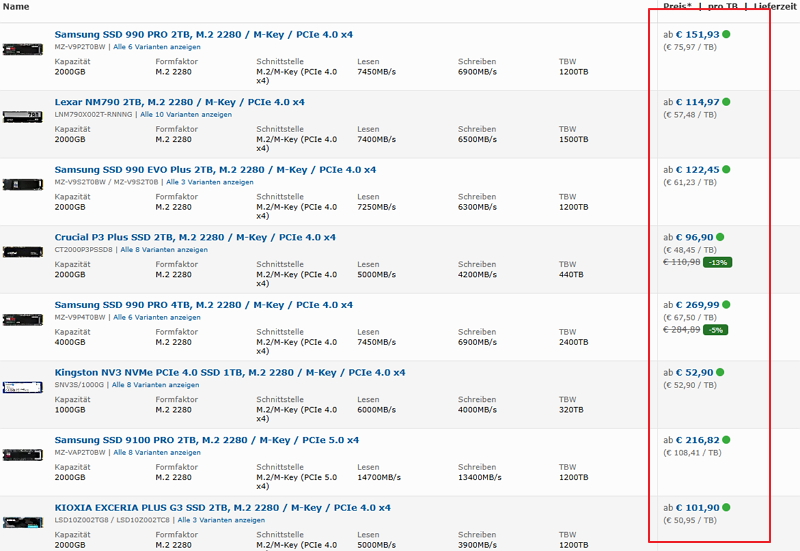Click the -13% discount badge on Crucial P3

pyautogui.click(x=717, y=262)
